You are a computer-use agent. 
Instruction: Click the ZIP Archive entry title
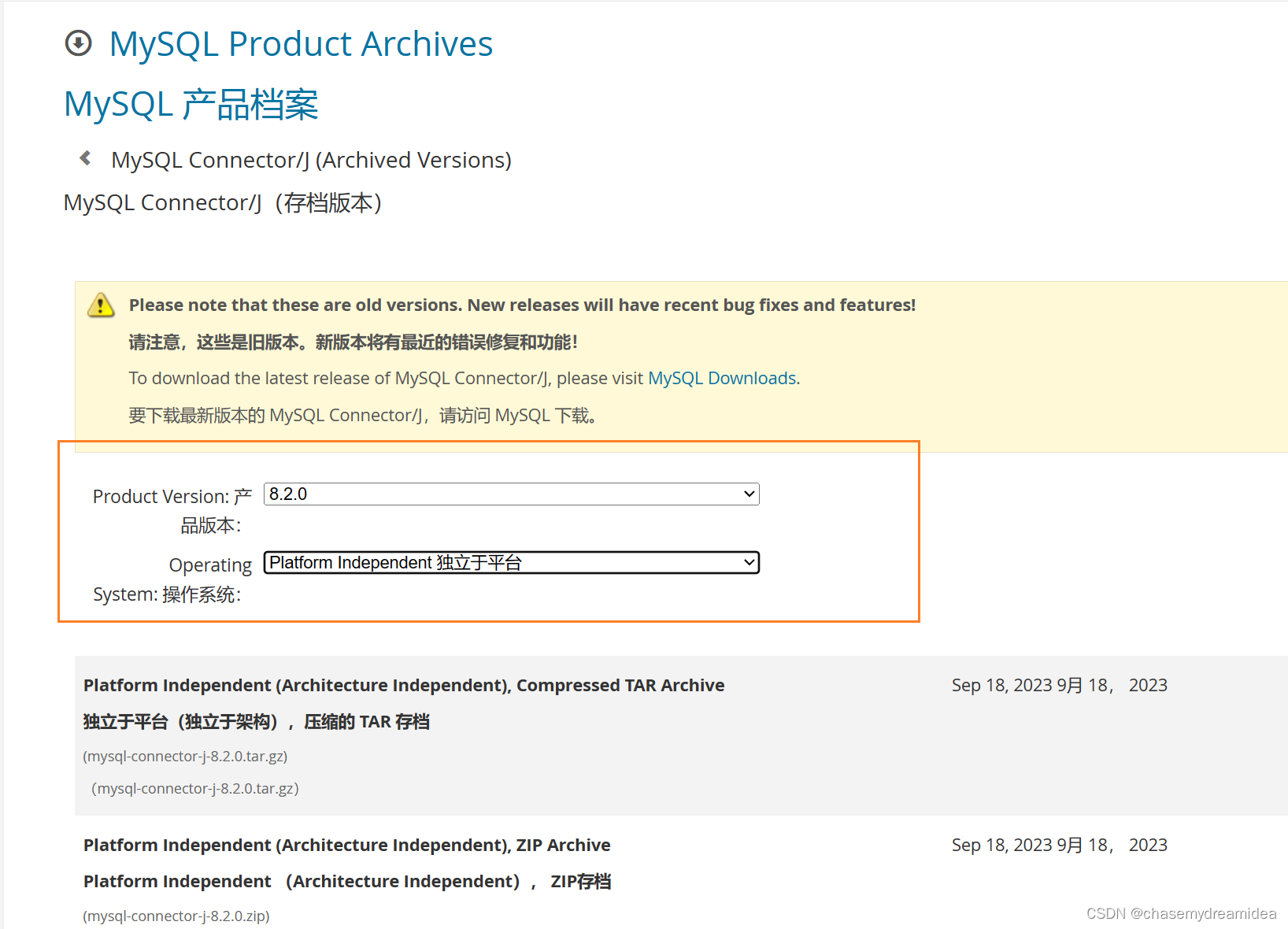[x=347, y=845]
